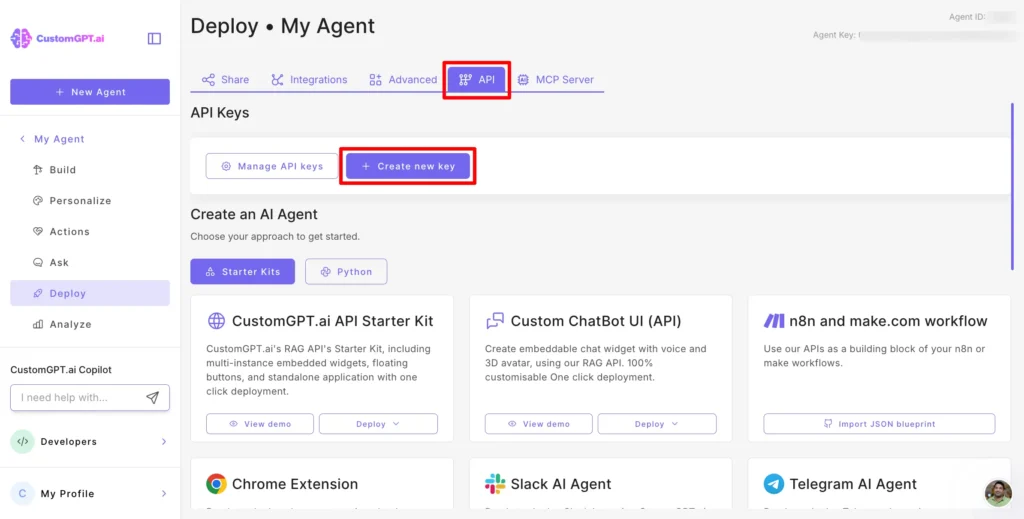The height and width of the screenshot is (519, 1024).
Task: Click the globe icon on API Starter Kit
Action: pos(216,321)
